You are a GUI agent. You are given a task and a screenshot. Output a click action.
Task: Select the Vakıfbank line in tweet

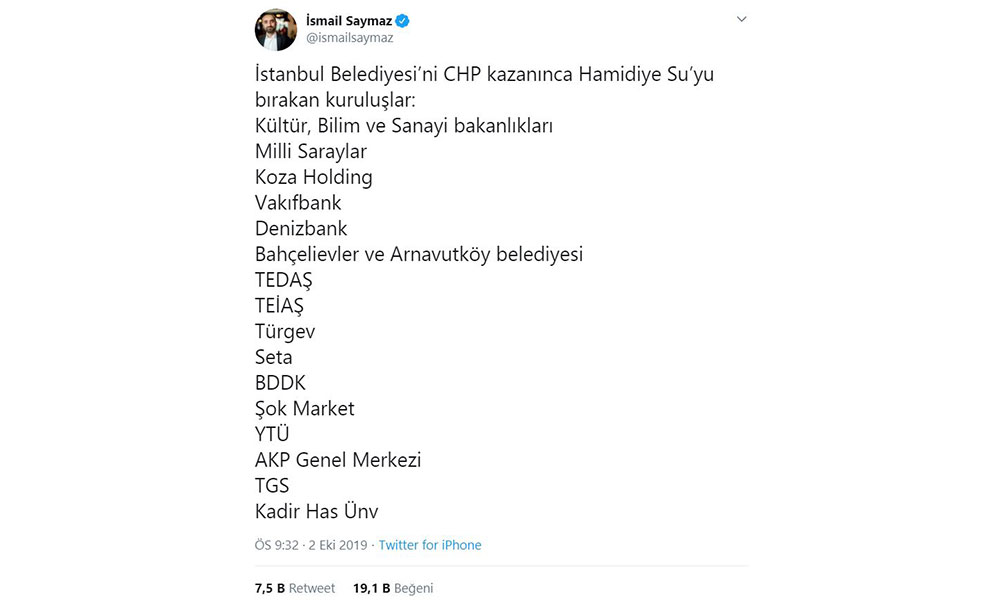click(x=298, y=203)
